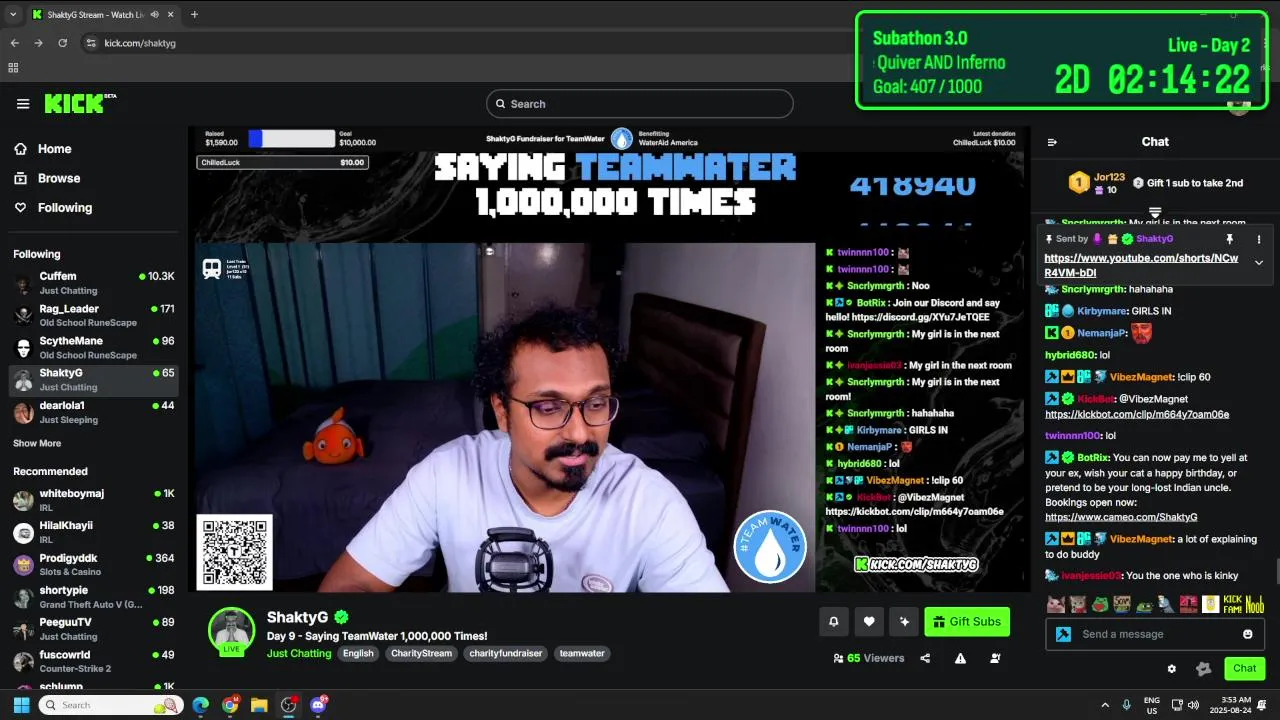Image resolution: width=1280 pixels, height=720 pixels.
Task: Click the hammer badge icon in message box
Action: (1064, 634)
